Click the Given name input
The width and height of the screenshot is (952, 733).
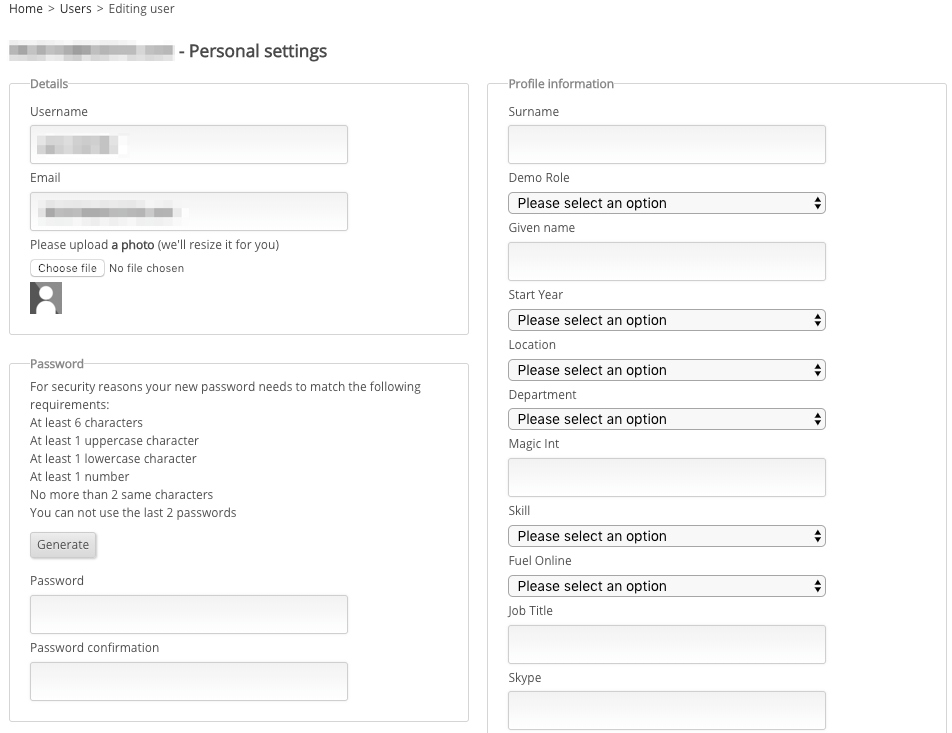(x=666, y=261)
